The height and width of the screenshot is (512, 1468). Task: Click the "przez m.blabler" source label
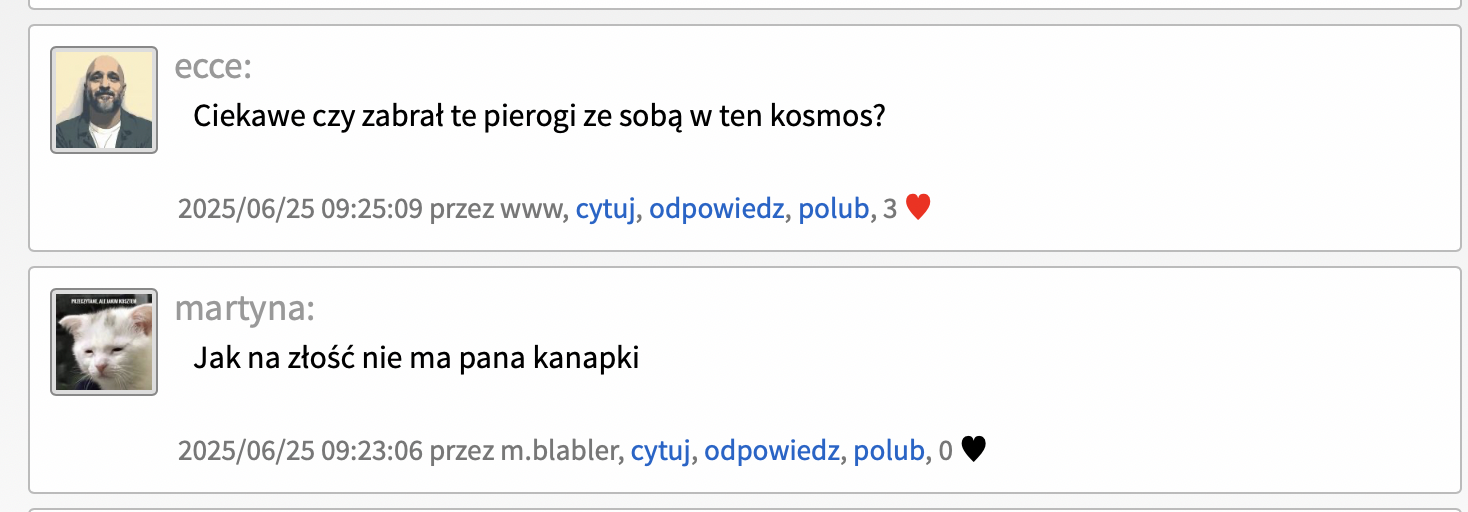tap(526, 452)
